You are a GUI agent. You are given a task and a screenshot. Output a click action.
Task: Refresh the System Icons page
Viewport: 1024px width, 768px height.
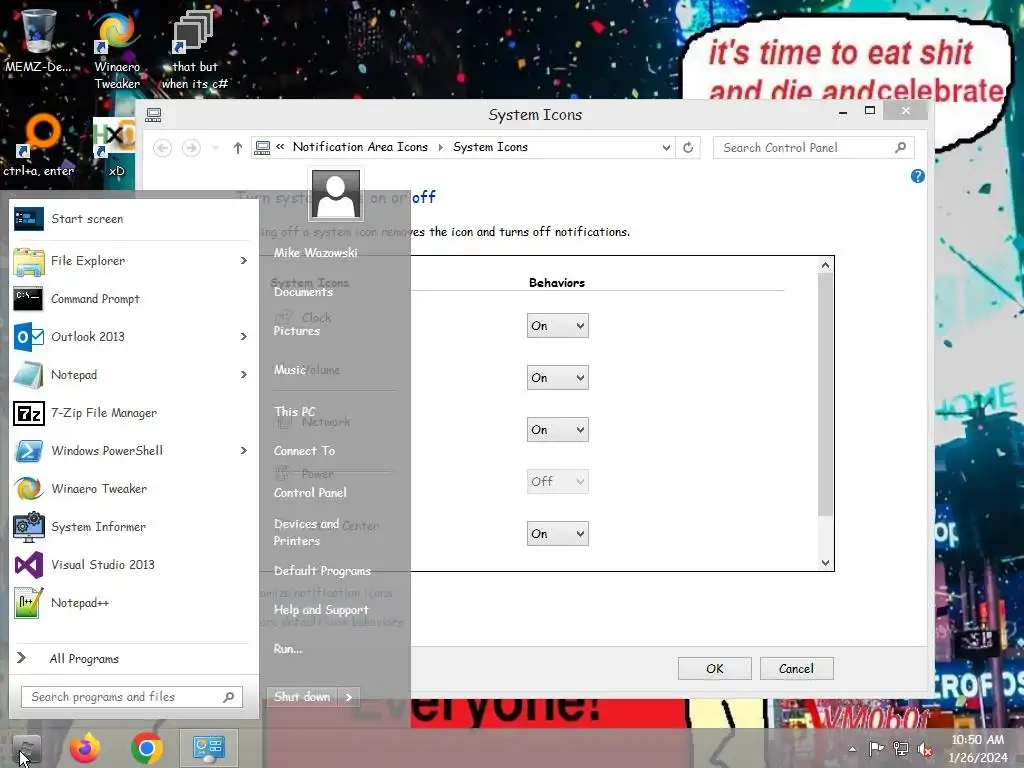coord(688,148)
